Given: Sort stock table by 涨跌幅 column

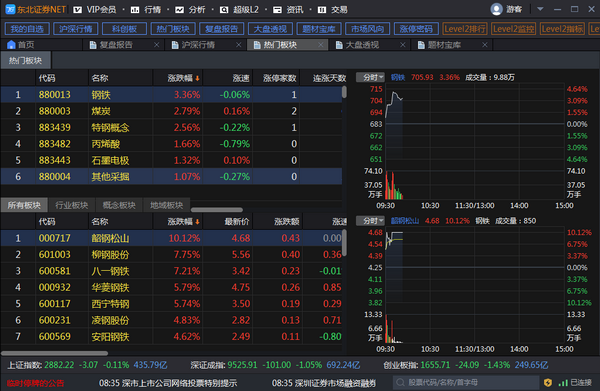Looking at the screenshot, I should [178, 222].
